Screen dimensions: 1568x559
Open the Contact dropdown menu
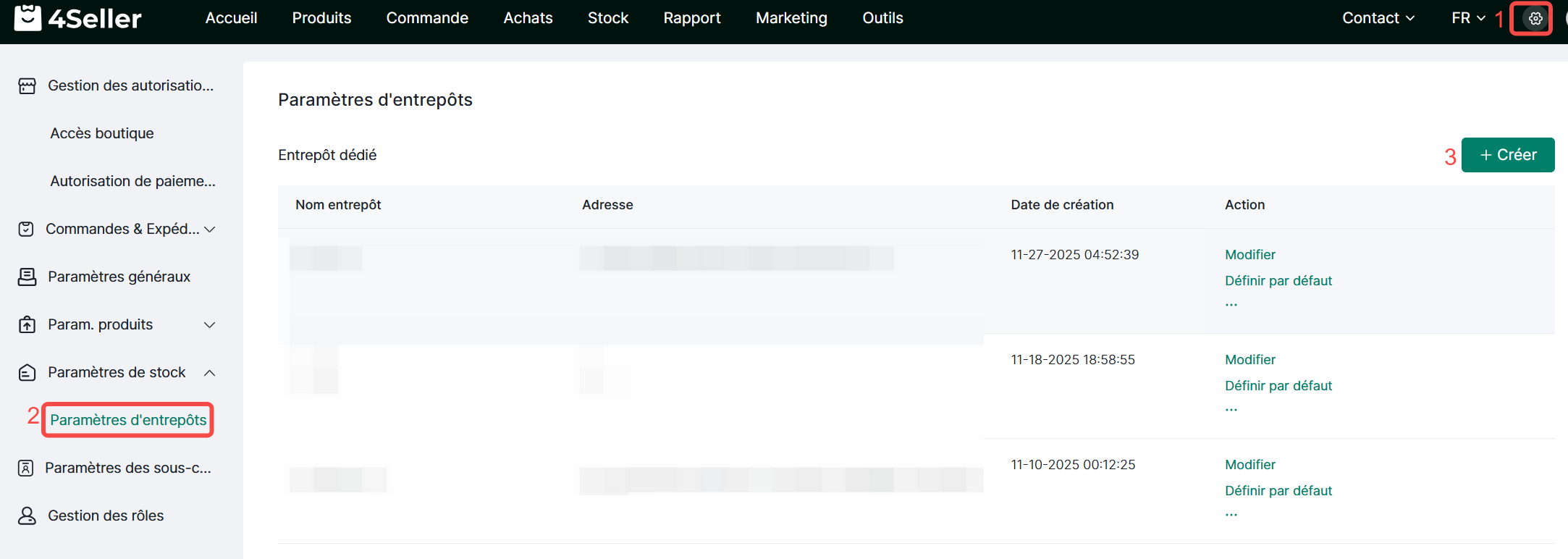click(x=1378, y=18)
